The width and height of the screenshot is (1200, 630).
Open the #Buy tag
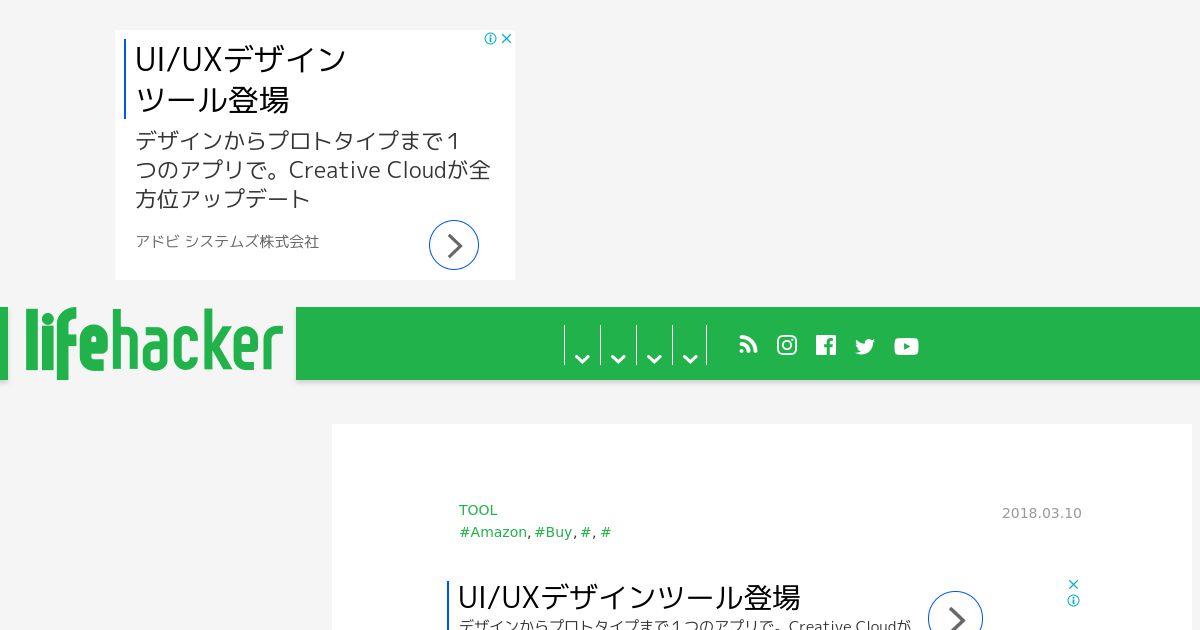[553, 532]
